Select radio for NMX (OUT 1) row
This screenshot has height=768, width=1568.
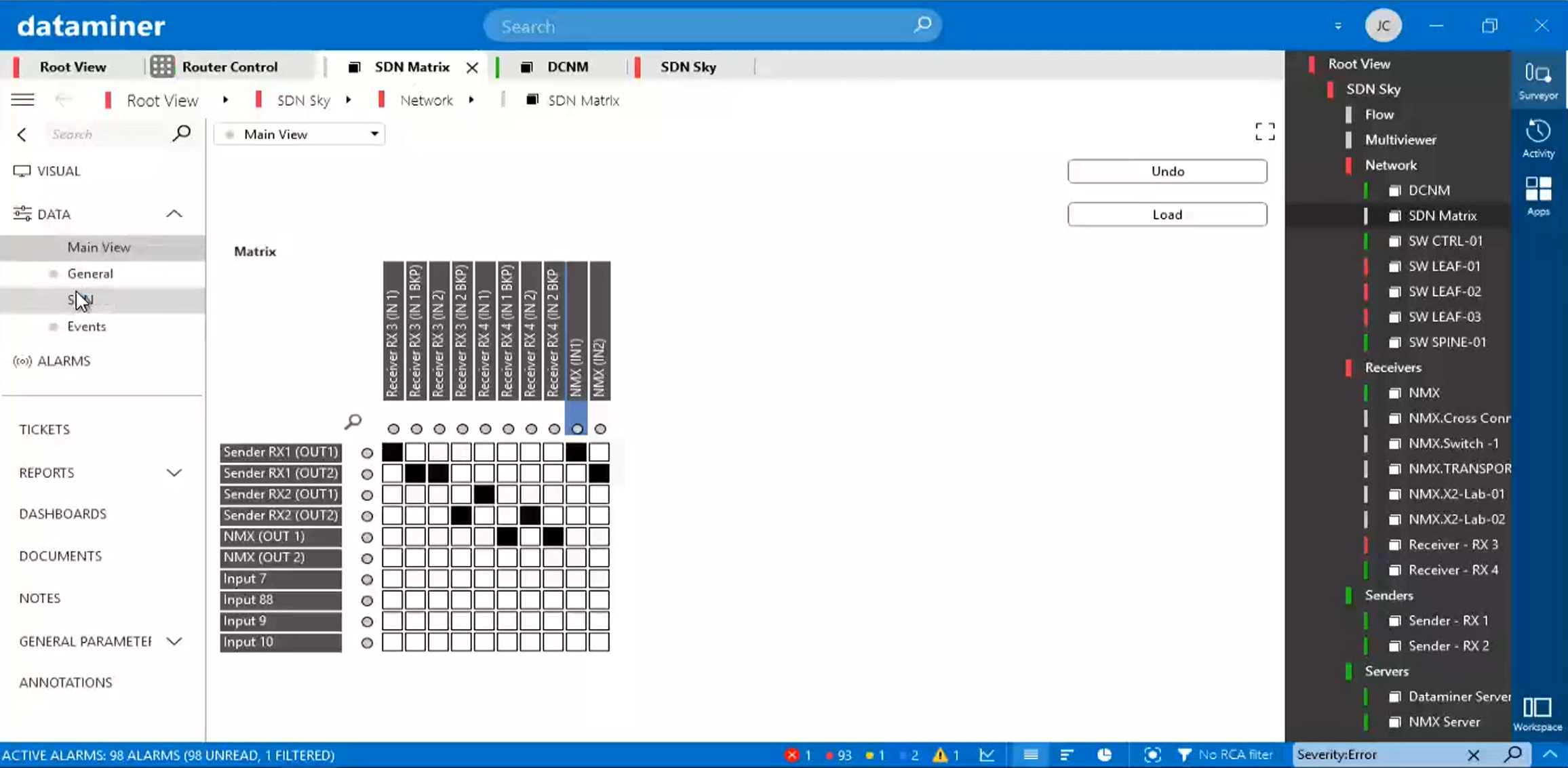pyautogui.click(x=367, y=538)
